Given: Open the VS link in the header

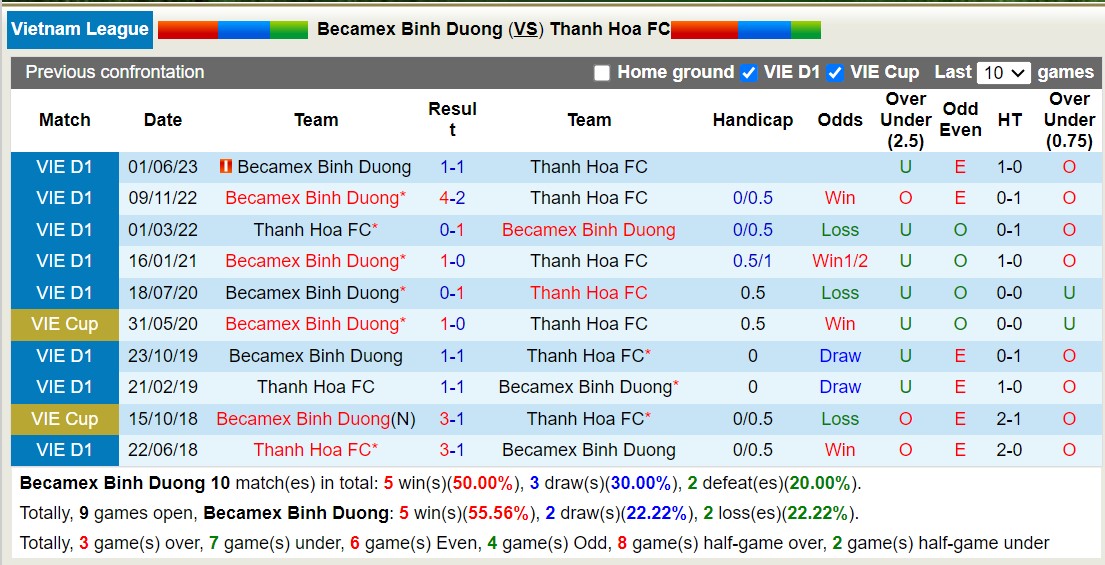Looking at the screenshot, I should (525, 30).
